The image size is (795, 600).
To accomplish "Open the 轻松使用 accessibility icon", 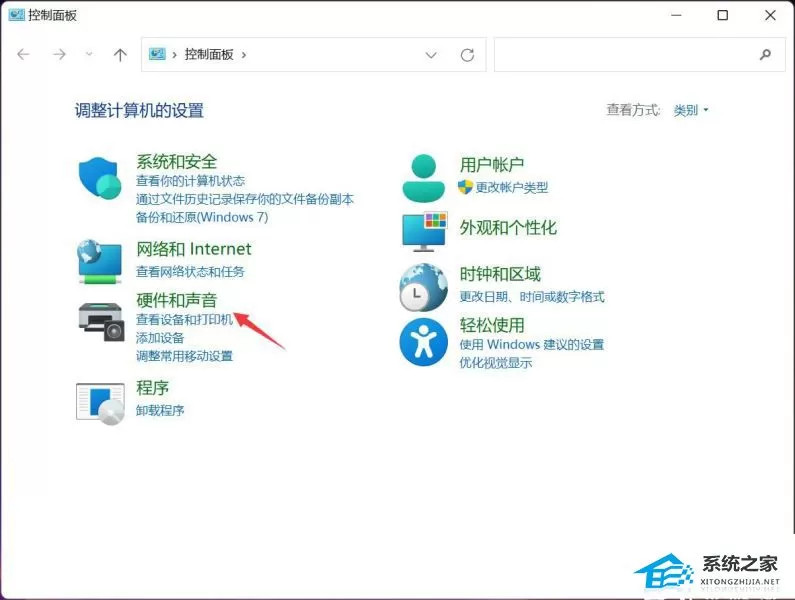I will (x=423, y=342).
